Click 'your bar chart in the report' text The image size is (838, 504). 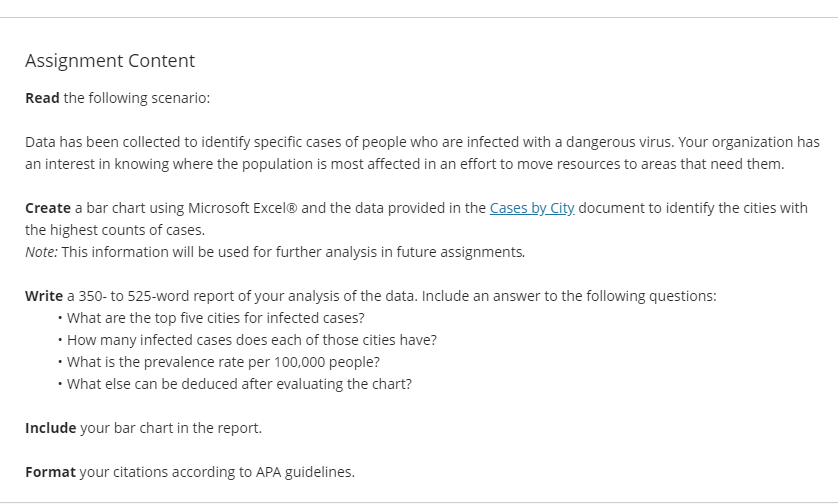(170, 428)
